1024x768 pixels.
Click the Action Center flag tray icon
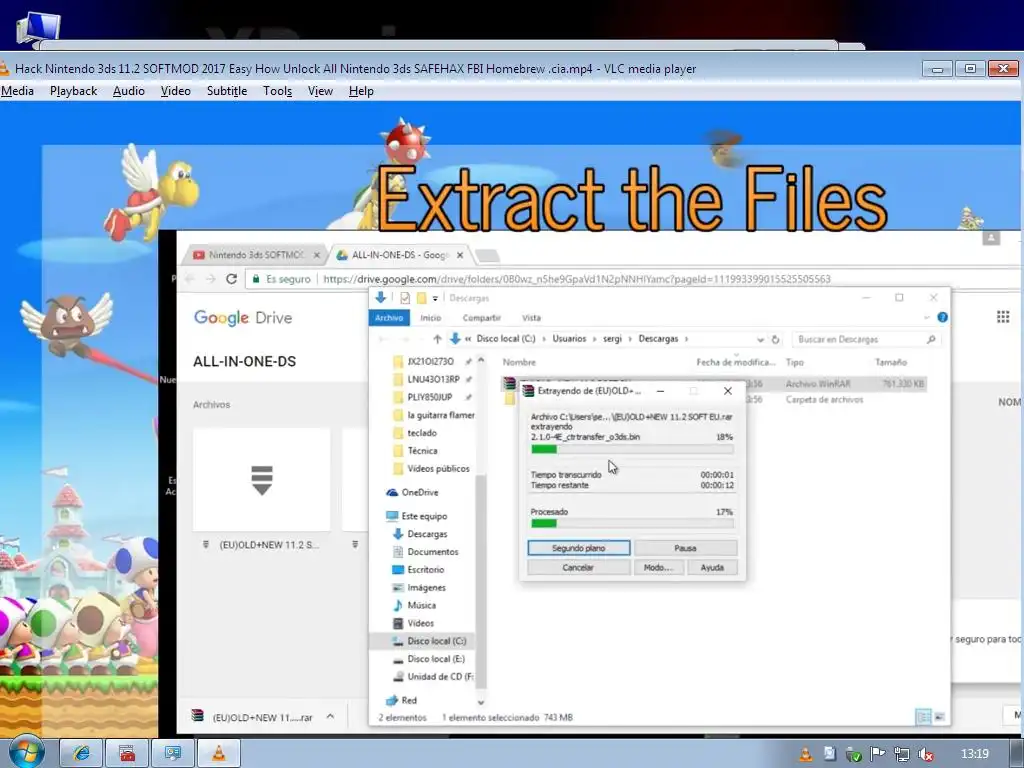point(878,754)
